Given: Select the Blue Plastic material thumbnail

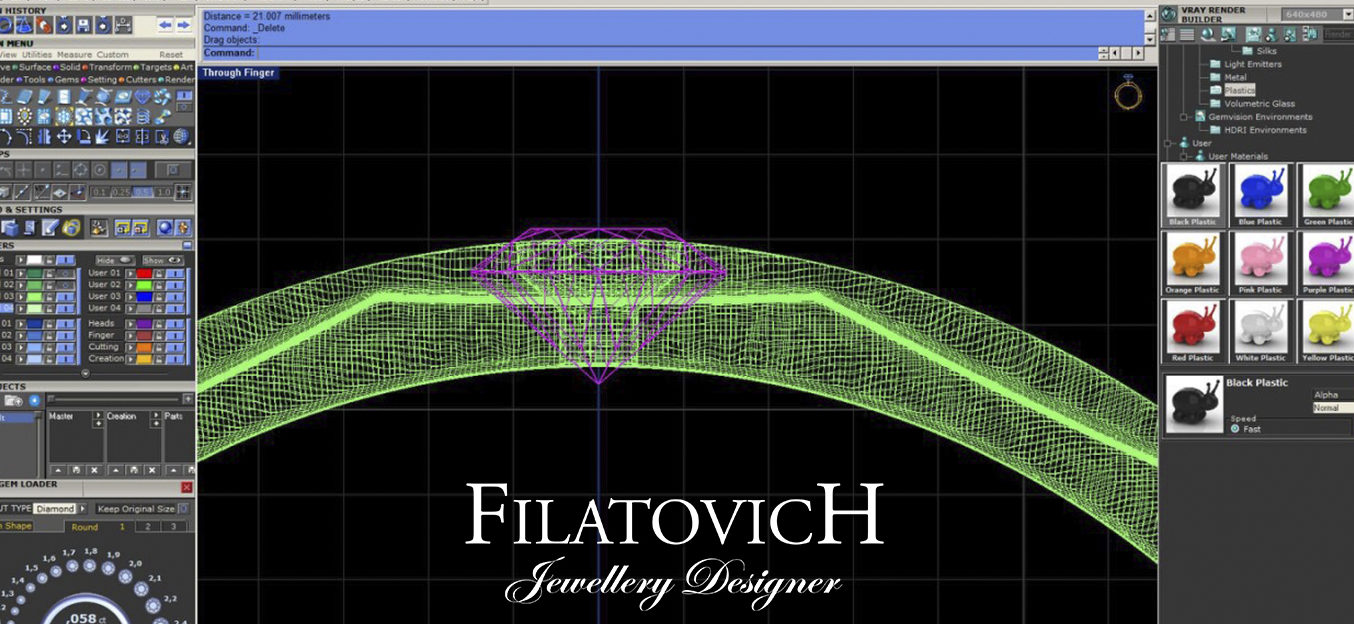Looking at the screenshot, I should point(1260,195).
